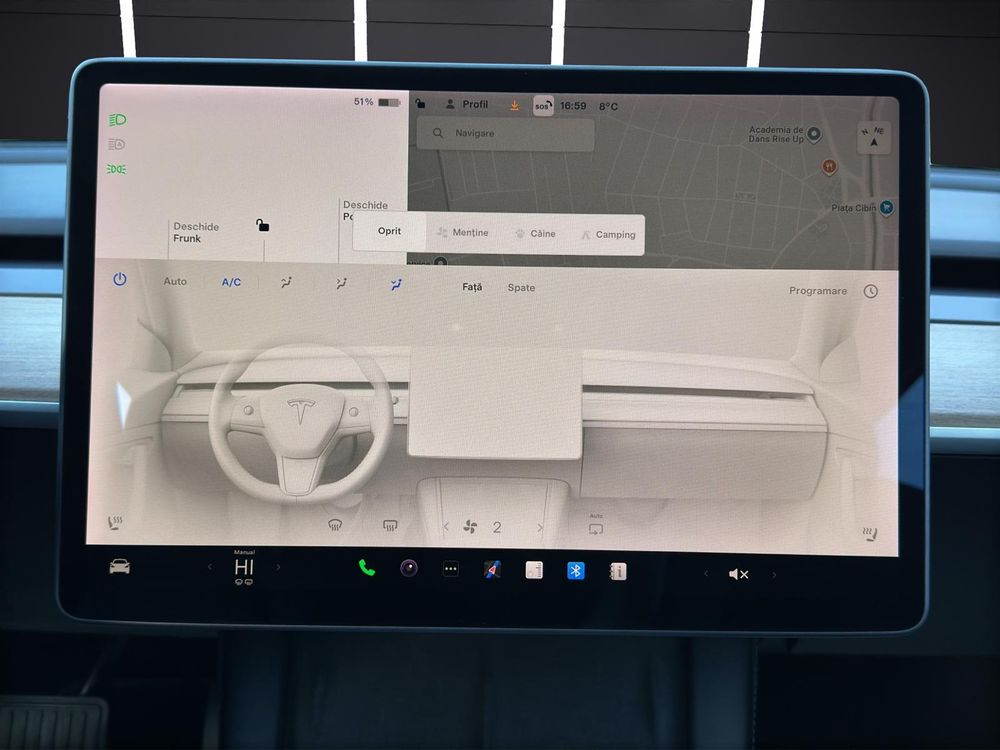Select face-level airflow vent mode

tap(286, 283)
